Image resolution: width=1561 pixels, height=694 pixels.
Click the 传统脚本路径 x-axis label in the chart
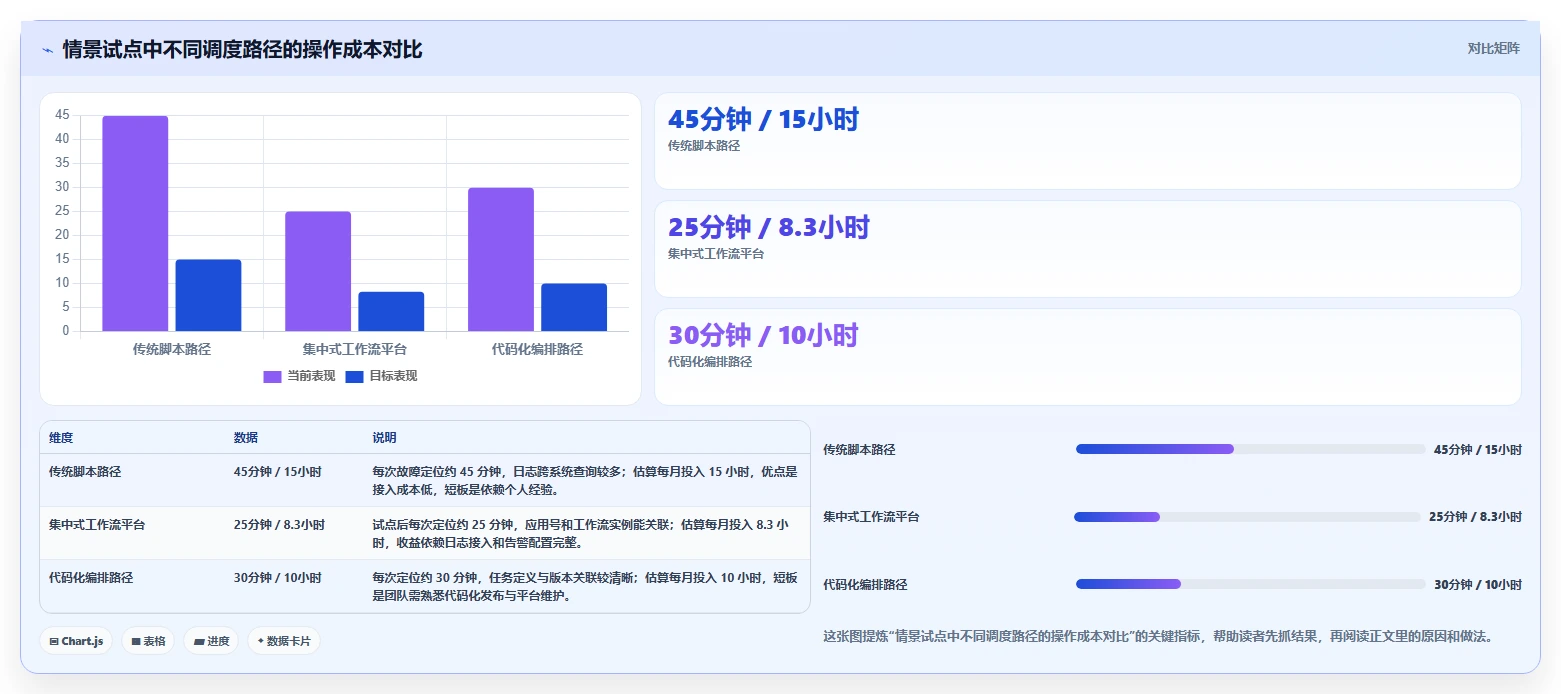click(x=172, y=350)
